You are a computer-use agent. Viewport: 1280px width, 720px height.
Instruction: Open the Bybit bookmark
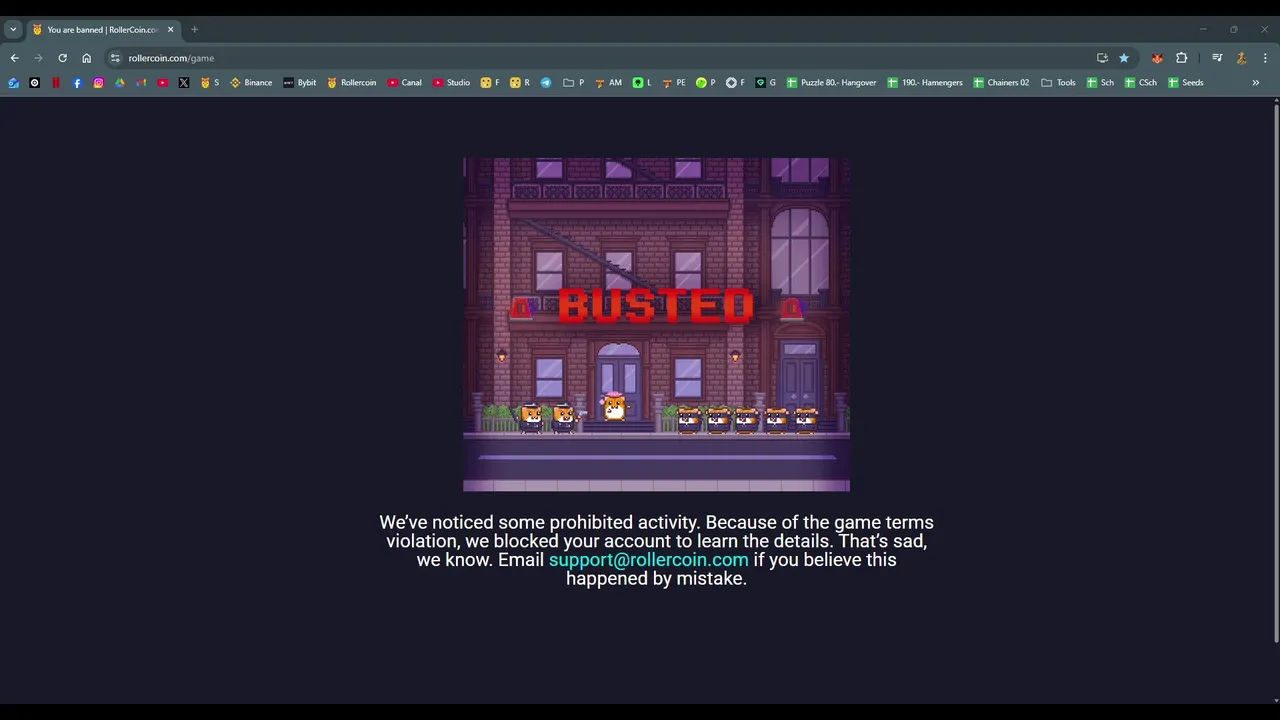300,83
